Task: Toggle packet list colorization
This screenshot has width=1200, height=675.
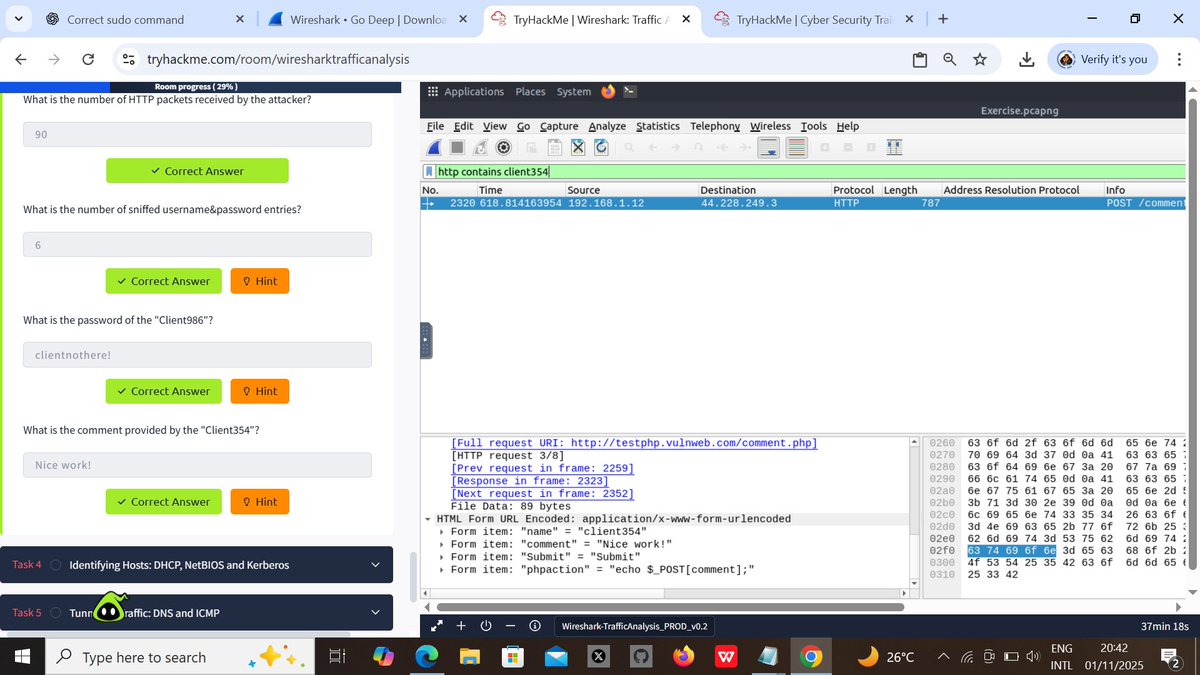Action: (x=797, y=147)
